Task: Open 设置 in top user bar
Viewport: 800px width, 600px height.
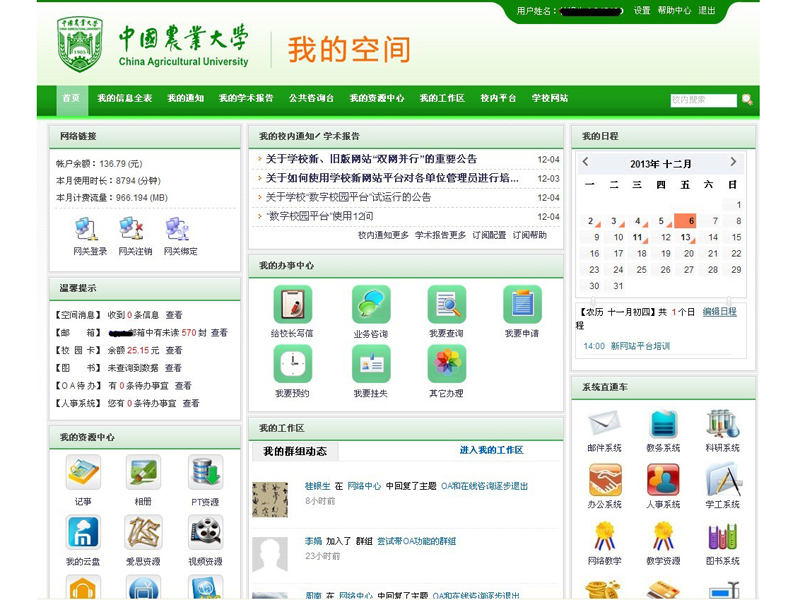Action: [642, 10]
